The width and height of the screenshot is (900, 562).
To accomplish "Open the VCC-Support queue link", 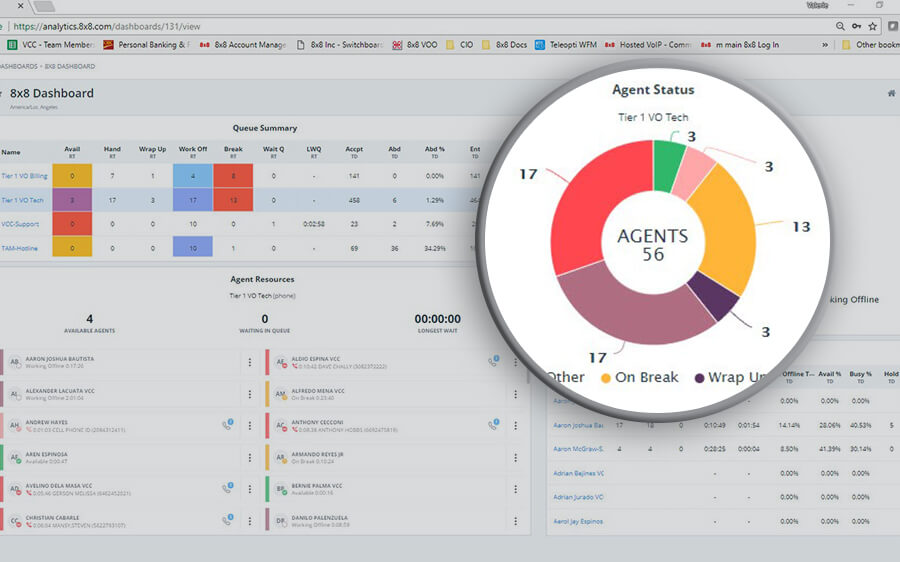I will point(20,224).
